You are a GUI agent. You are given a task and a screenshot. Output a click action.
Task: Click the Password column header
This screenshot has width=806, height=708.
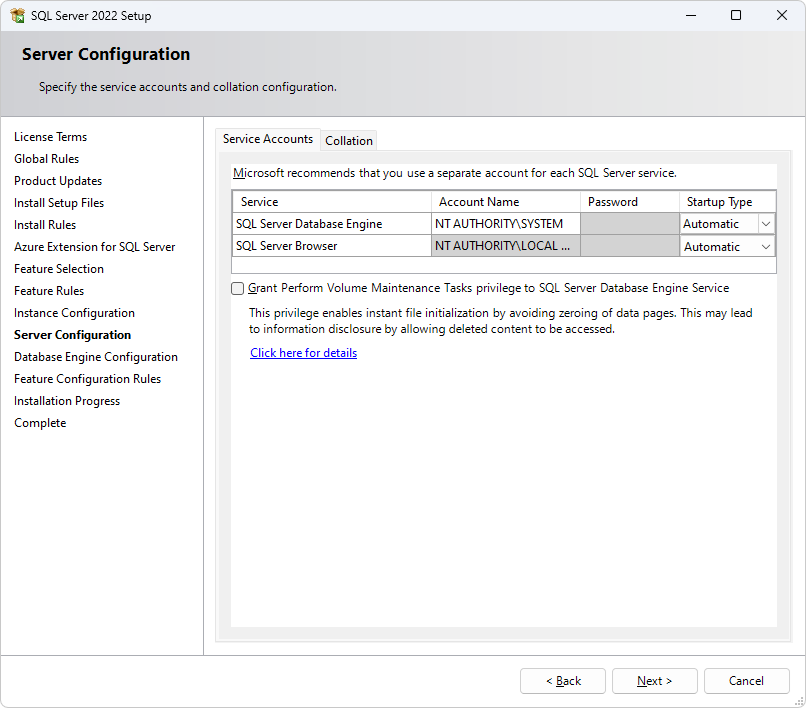pyautogui.click(x=630, y=202)
